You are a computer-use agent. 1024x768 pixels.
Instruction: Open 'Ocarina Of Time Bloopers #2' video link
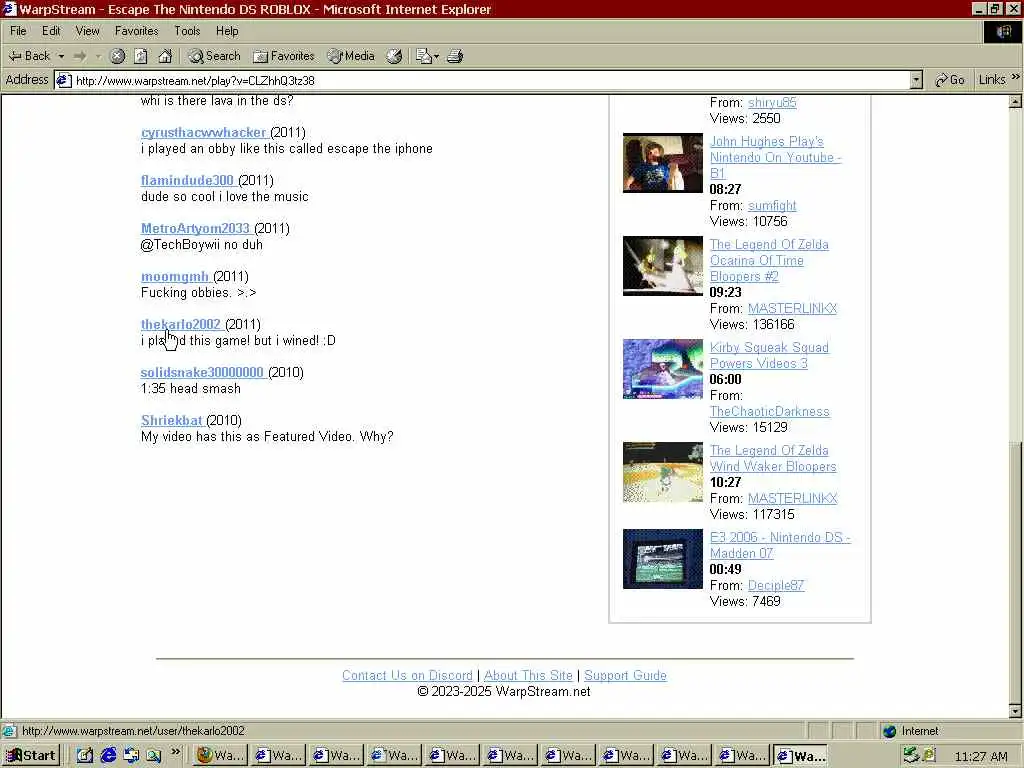tap(769, 261)
